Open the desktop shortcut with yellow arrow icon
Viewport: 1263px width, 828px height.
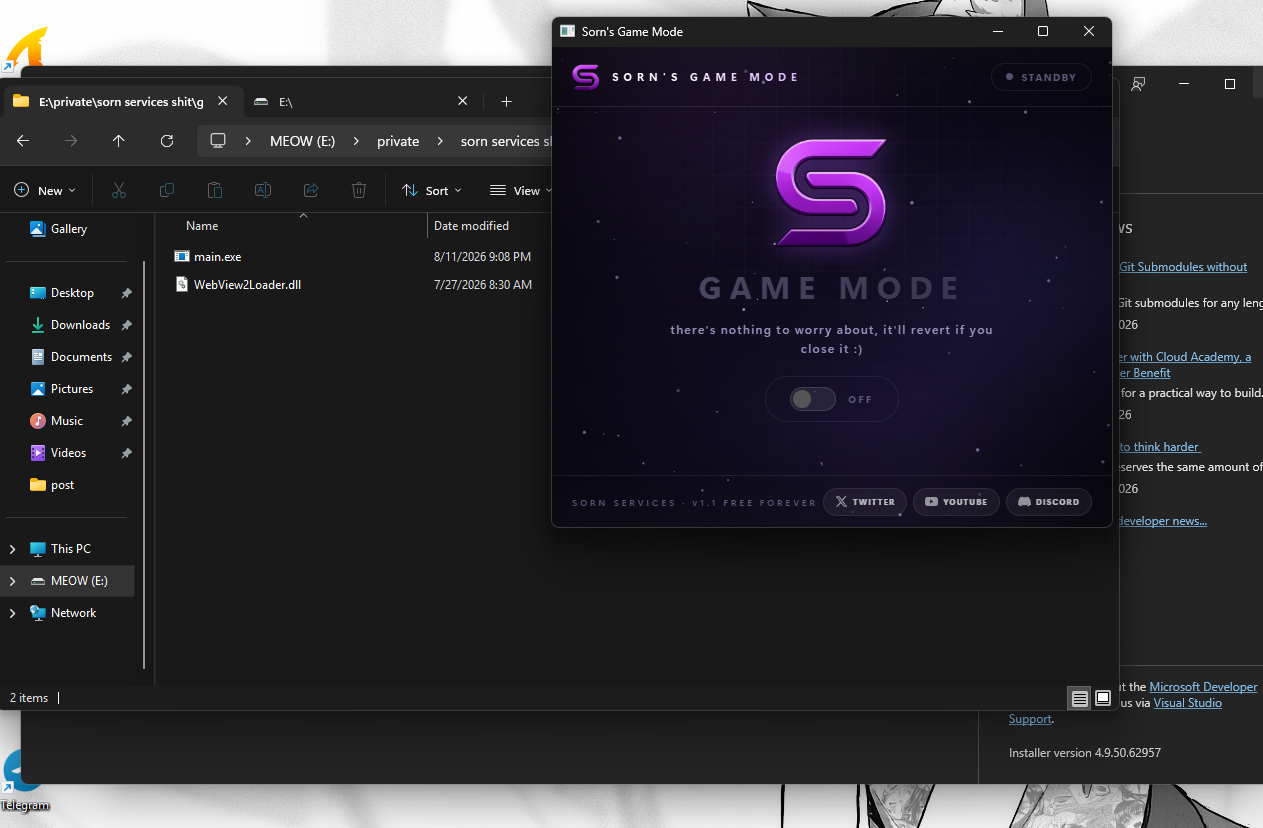point(25,50)
